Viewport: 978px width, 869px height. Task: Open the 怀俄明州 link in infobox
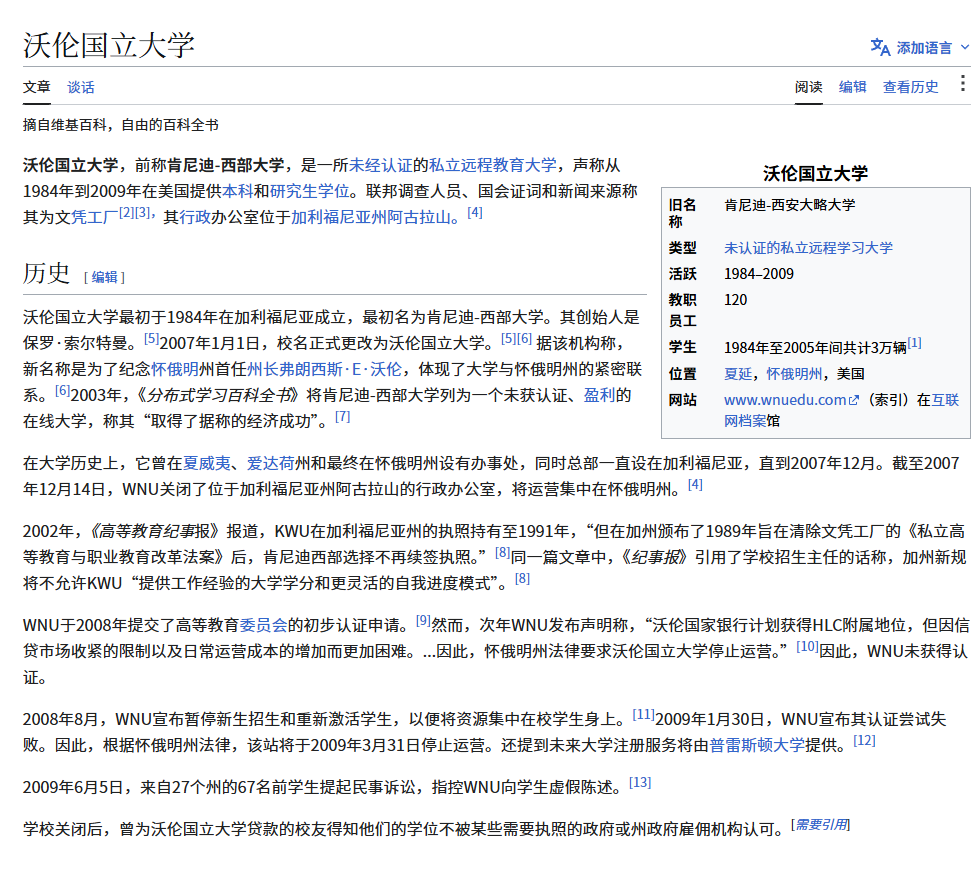(794, 374)
